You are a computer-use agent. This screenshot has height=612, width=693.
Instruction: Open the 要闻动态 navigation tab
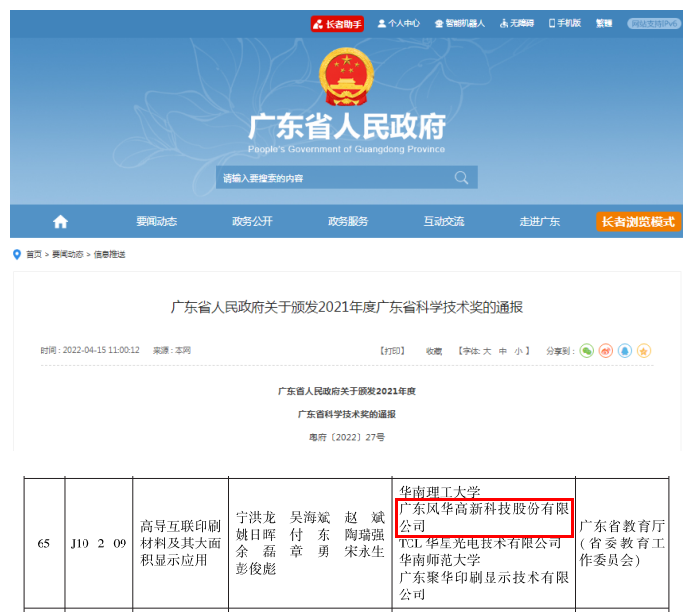click(x=156, y=221)
